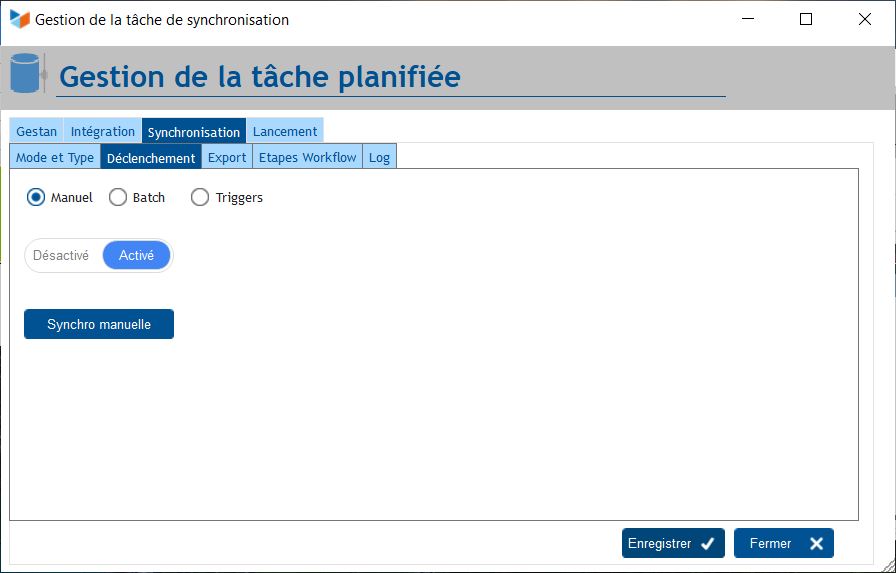View the Log sub-tab

[379, 157]
